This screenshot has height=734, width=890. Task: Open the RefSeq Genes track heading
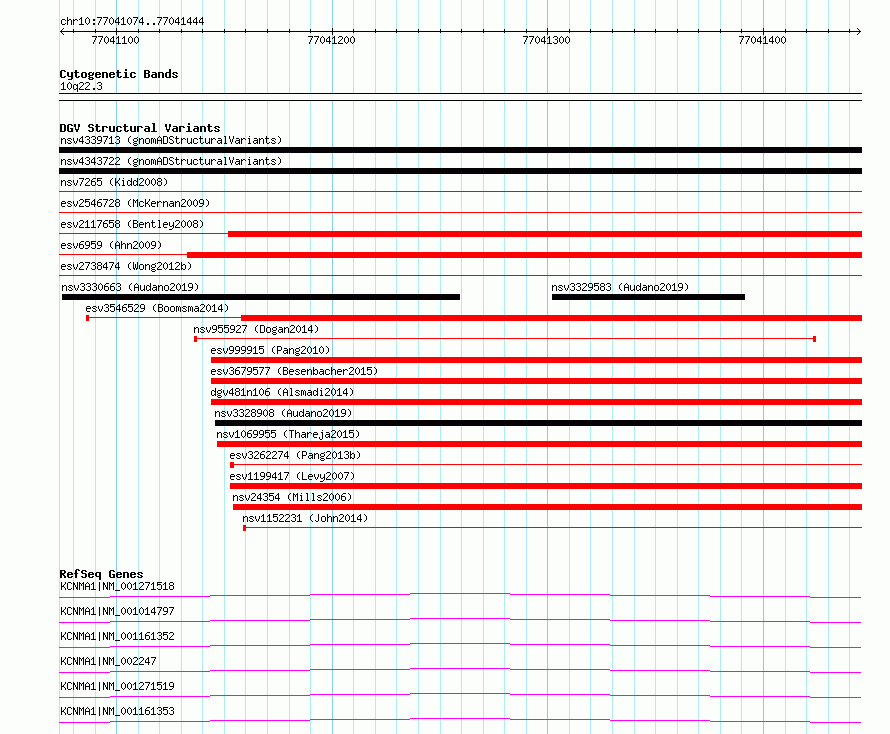click(x=101, y=574)
